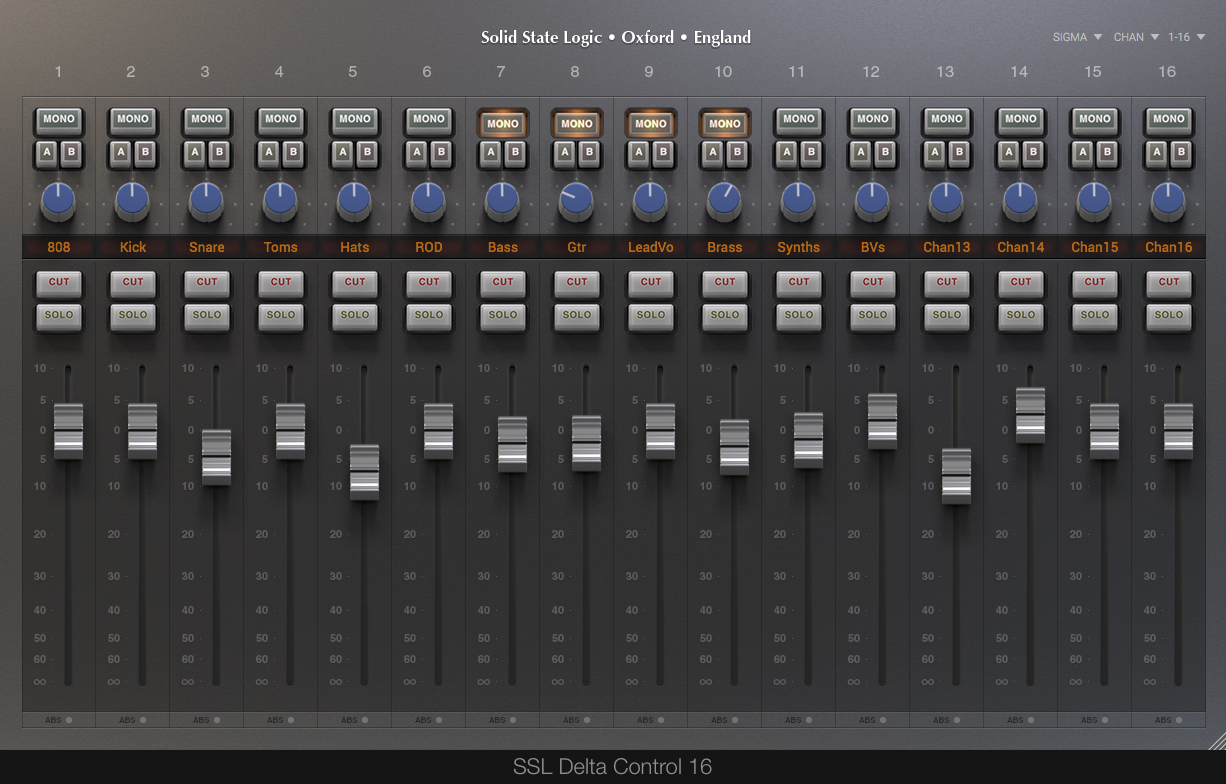The image size is (1226, 784).
Task: Select the ROD channel name label
Action: tap(428, 247)
